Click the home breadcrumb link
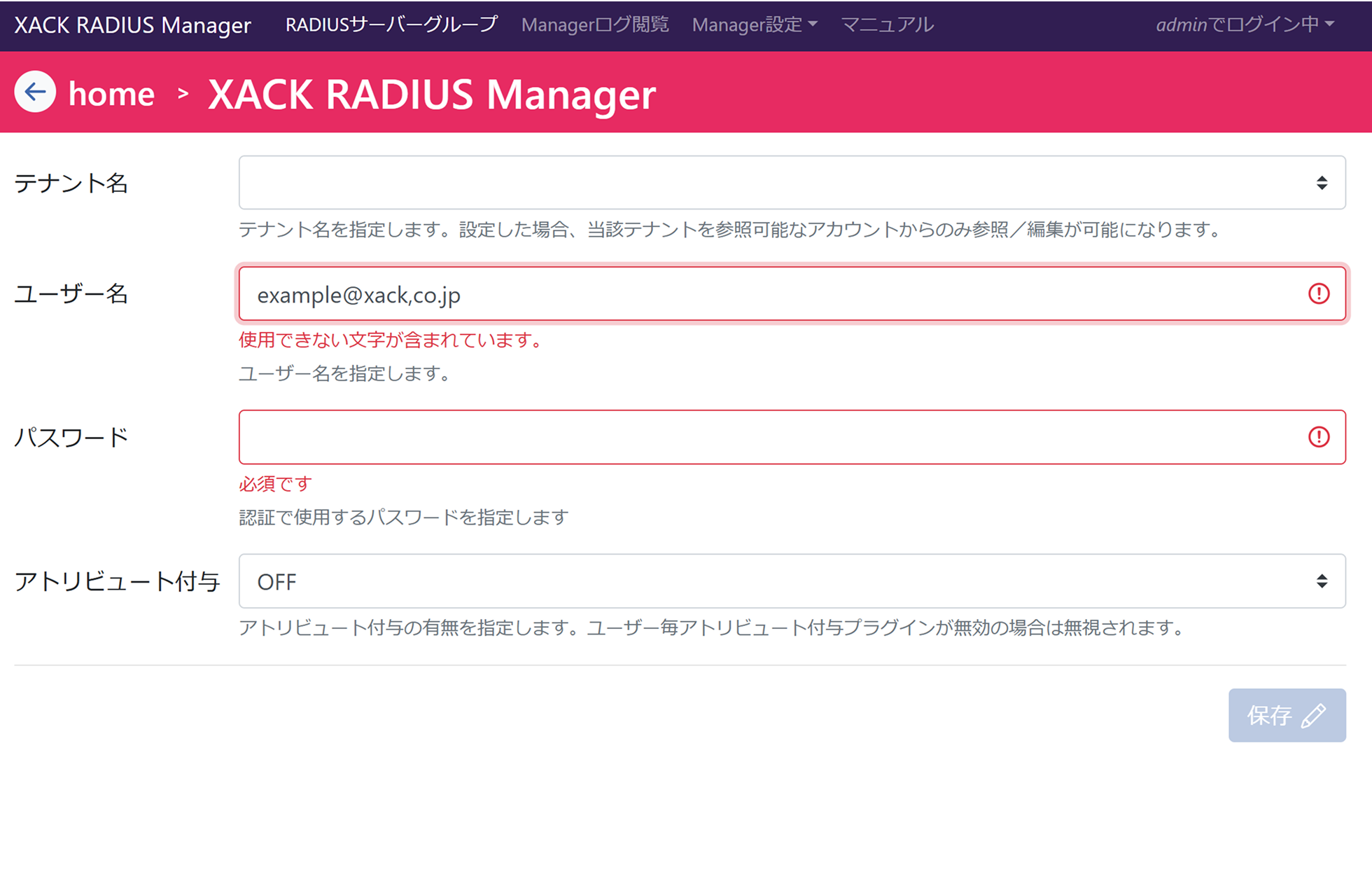Image resolution: width=1372 pixels, height=895 pixels. pos(111,93)
